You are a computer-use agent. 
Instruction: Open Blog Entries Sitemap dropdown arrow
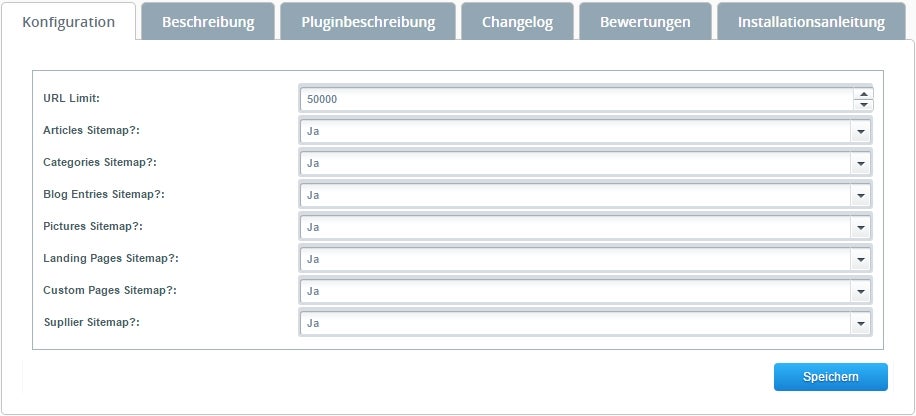pos(860,195)
